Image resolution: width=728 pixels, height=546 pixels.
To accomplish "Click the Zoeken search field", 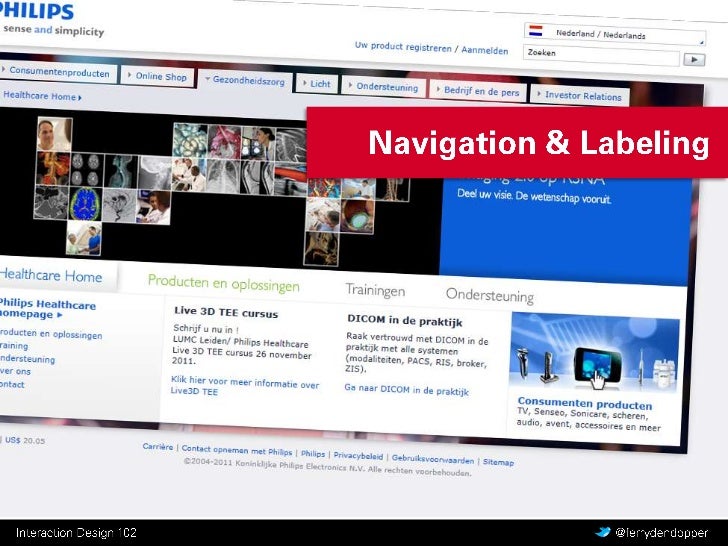I will point(602,55).
